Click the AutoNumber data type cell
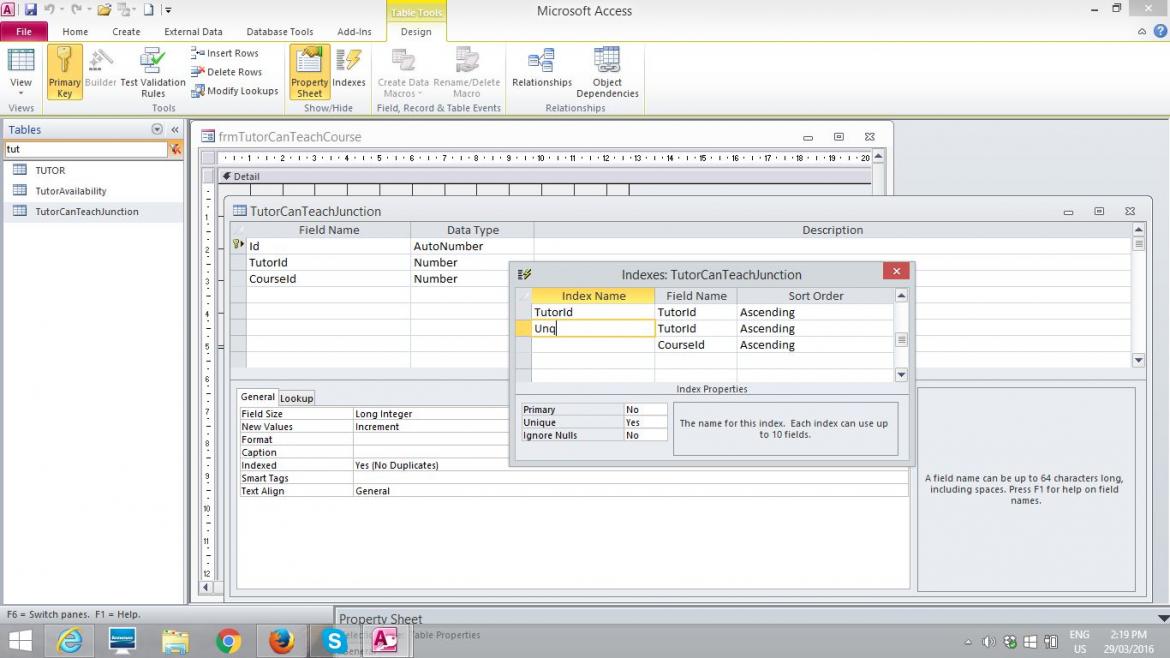 [x=472, y=246]
